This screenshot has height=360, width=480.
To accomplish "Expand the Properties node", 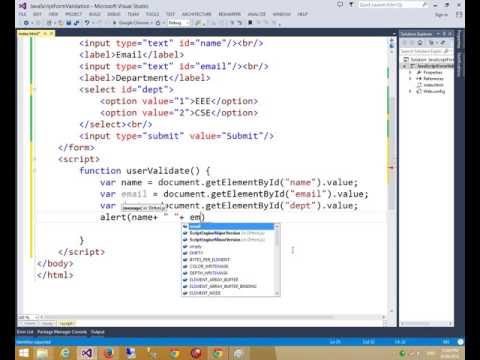I will click(x=410, y=72).
